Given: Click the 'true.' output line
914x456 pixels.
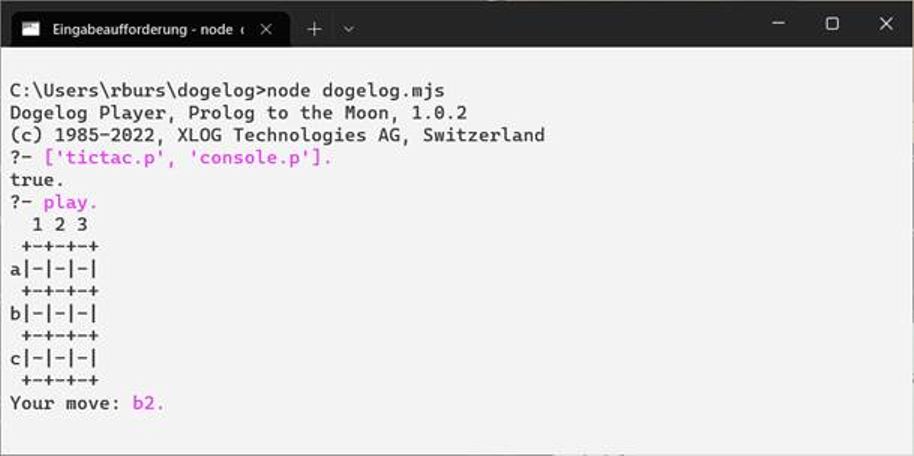Looking at the screenshot, I should [x=37, y=180].
